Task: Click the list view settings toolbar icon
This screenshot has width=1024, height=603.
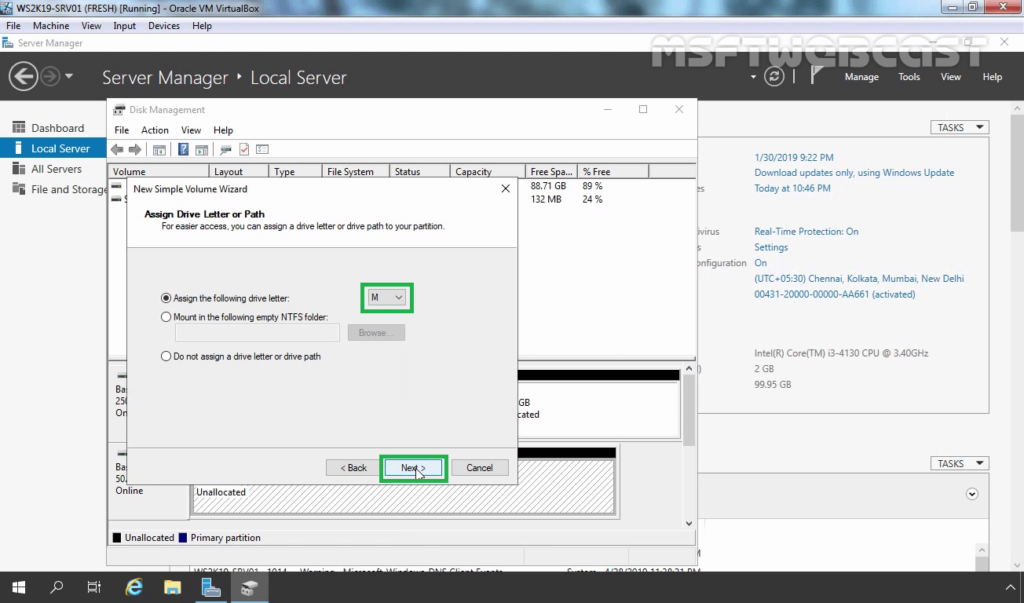Action: click(262, 150)
